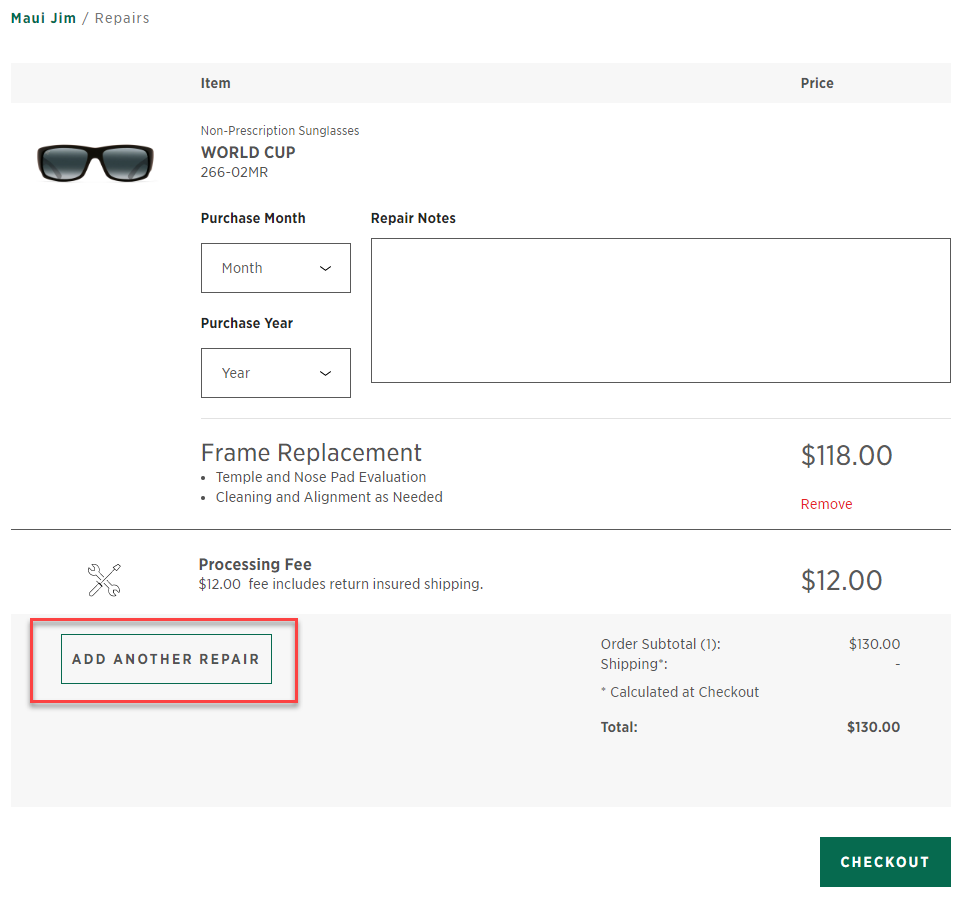Click the Frame Replacement heading

(x=311, y=453)
